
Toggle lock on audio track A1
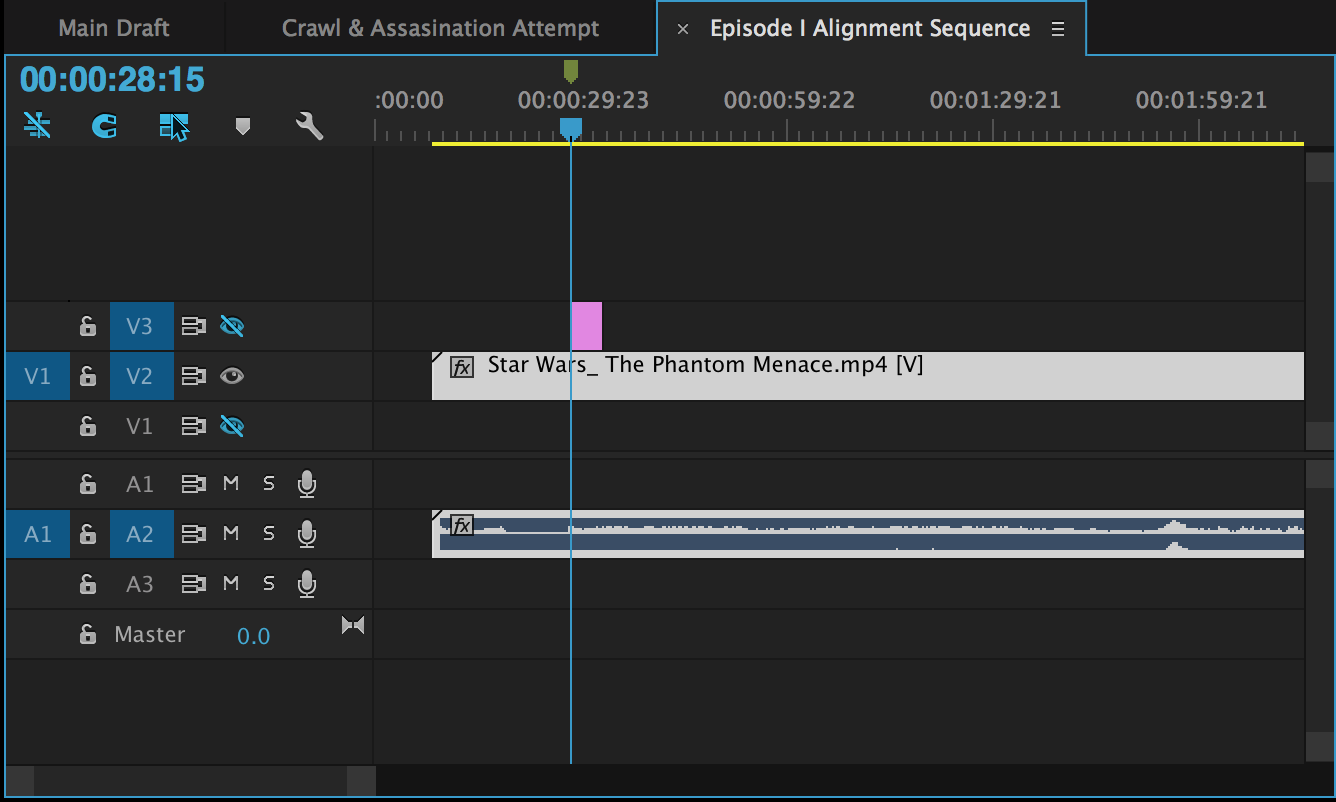[x=88, y=484]
